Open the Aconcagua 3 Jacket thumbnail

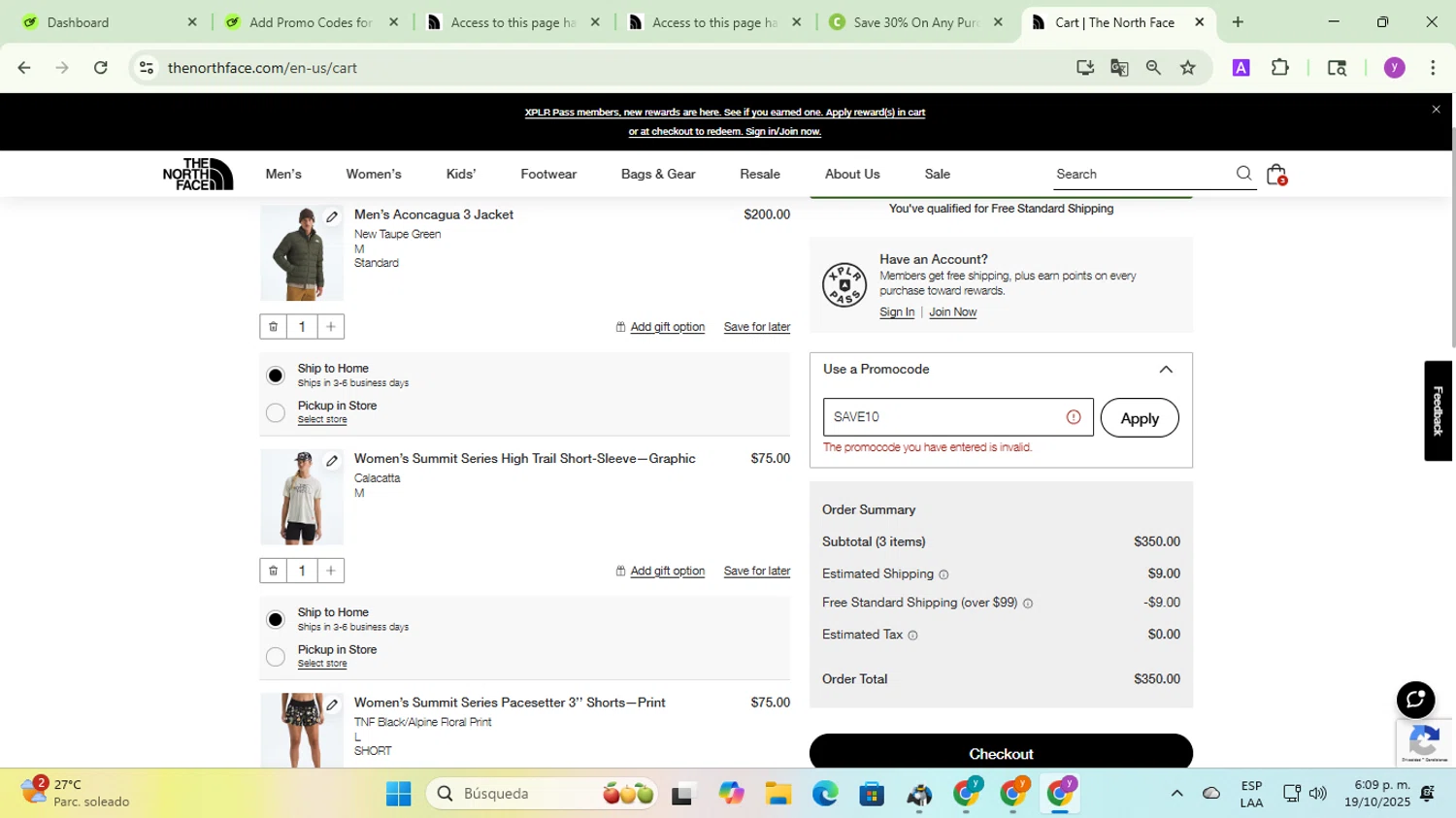point(302,252)
